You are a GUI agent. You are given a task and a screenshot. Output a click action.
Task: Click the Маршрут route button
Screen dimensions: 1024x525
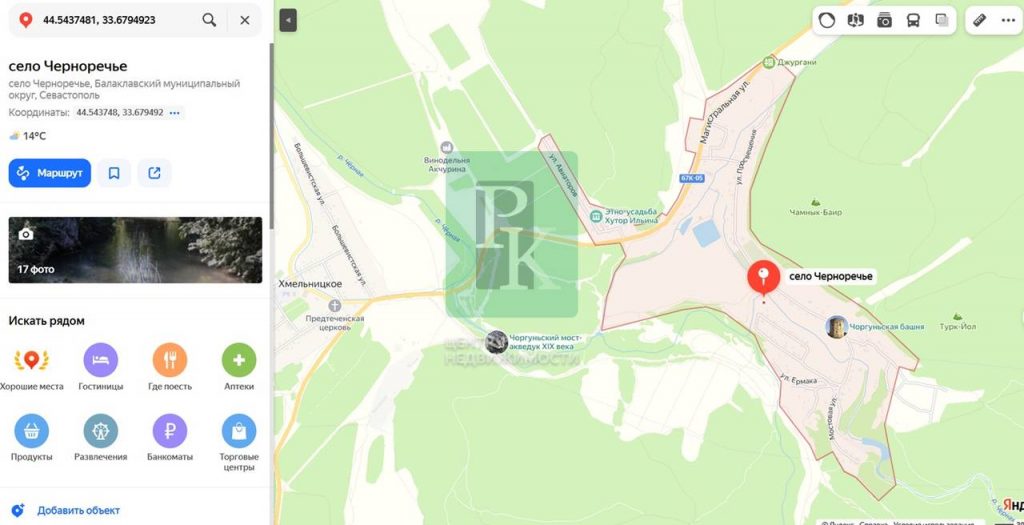50,173
